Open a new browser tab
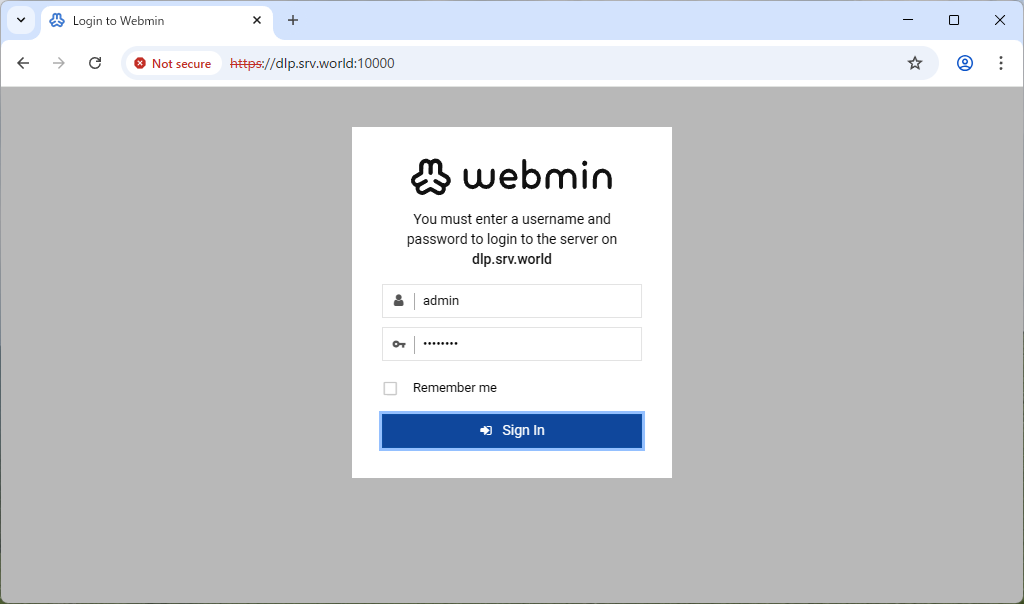 (x=293, y=20)
